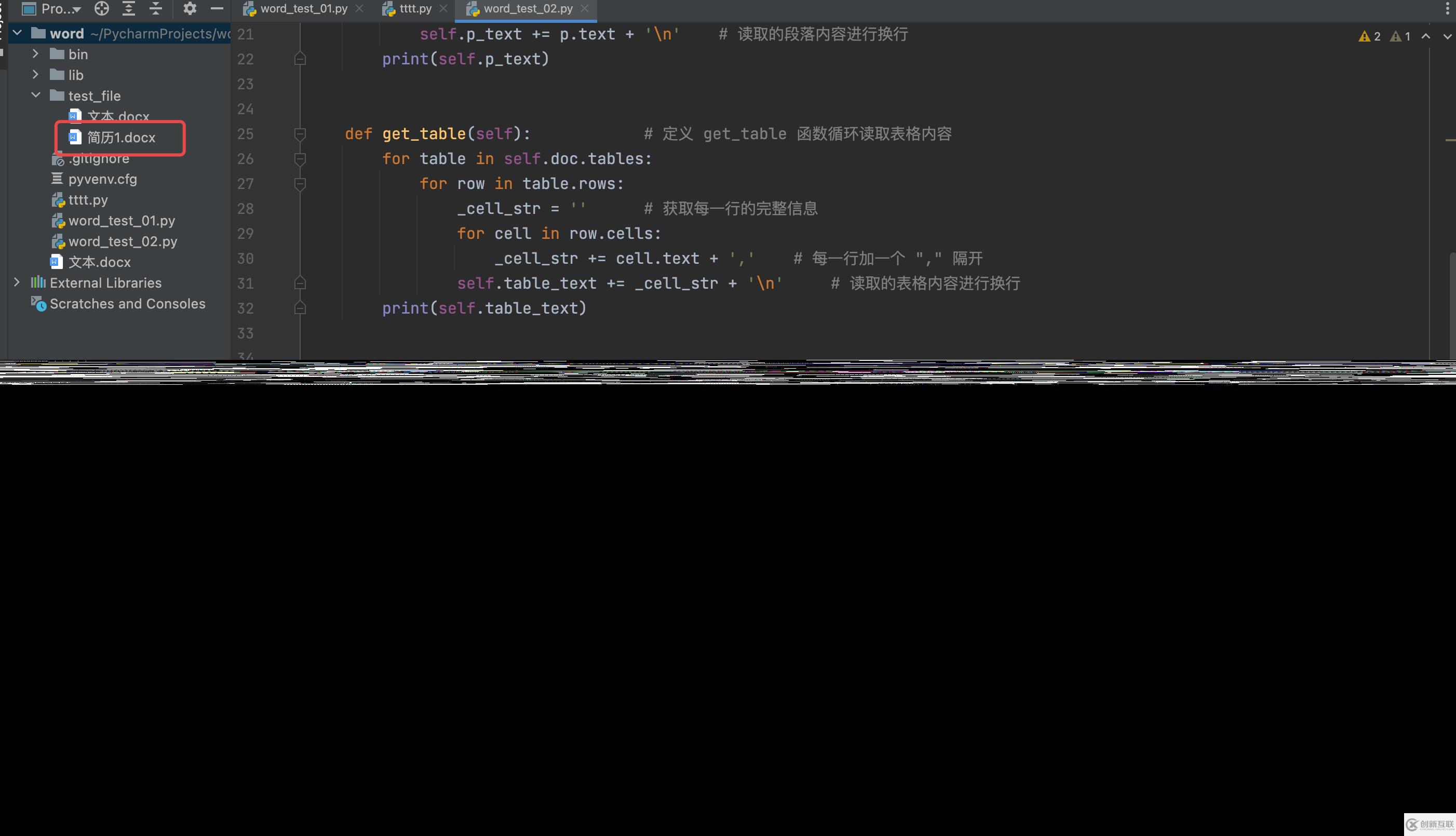Expand the test_file folder in tree
Viewport: 1456px width, 836px height.
point(36,95)
